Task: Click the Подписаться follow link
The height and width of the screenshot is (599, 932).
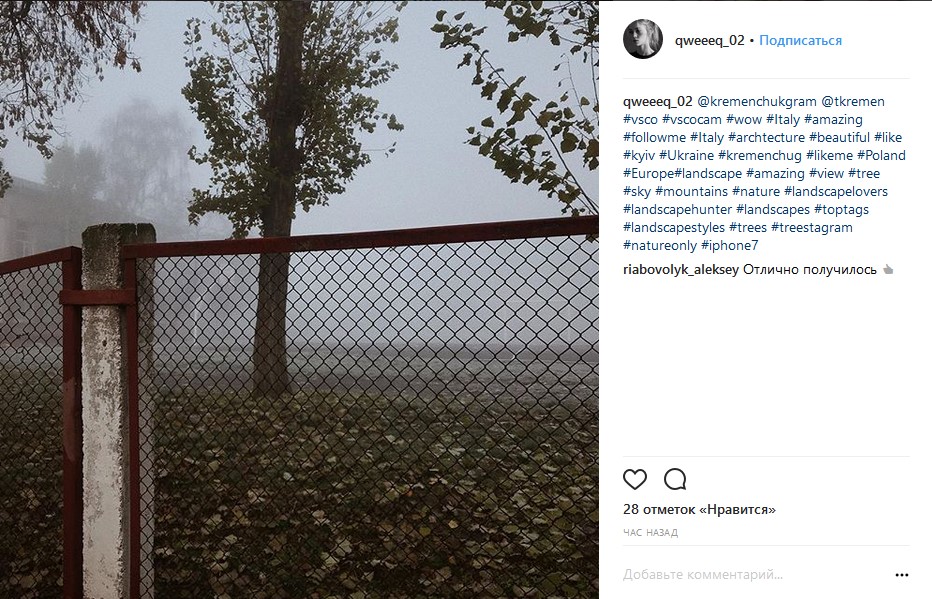Action: [801, 40]
